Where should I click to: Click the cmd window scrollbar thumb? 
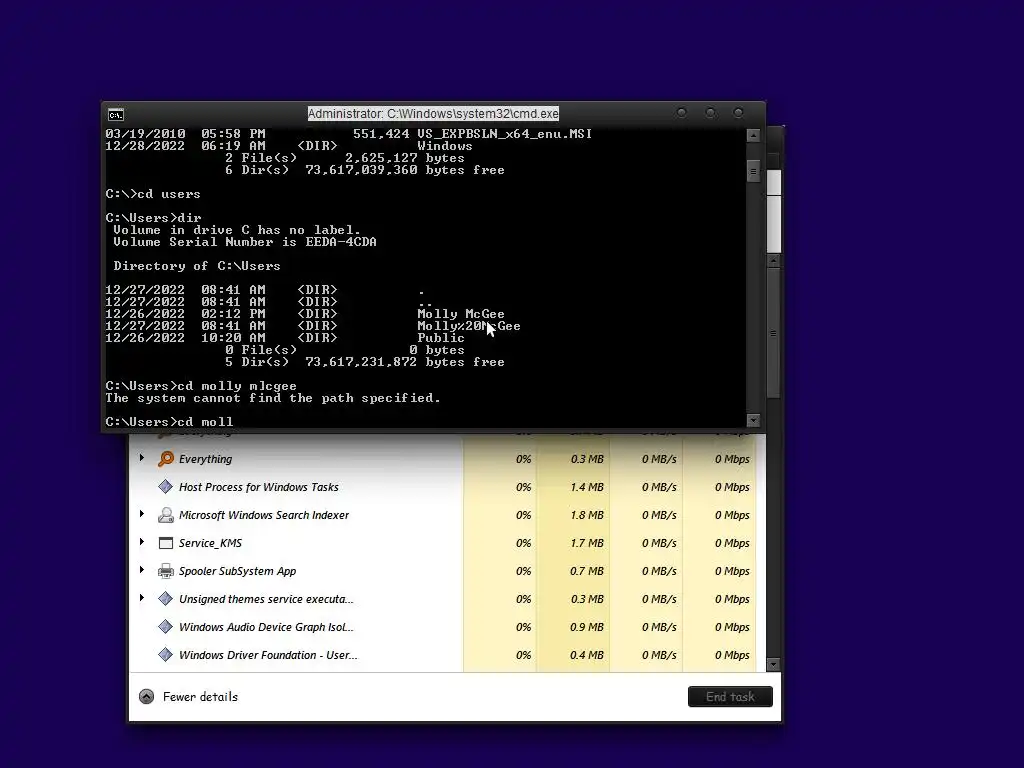tap(753, 172)
